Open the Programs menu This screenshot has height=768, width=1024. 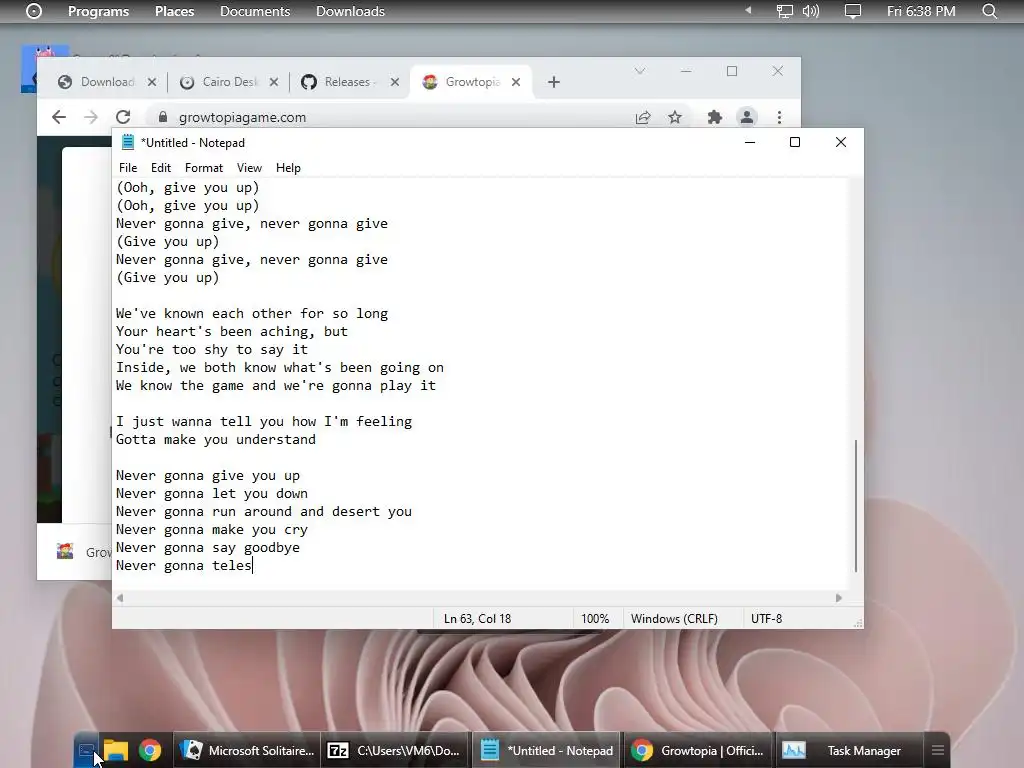[99, 11]
